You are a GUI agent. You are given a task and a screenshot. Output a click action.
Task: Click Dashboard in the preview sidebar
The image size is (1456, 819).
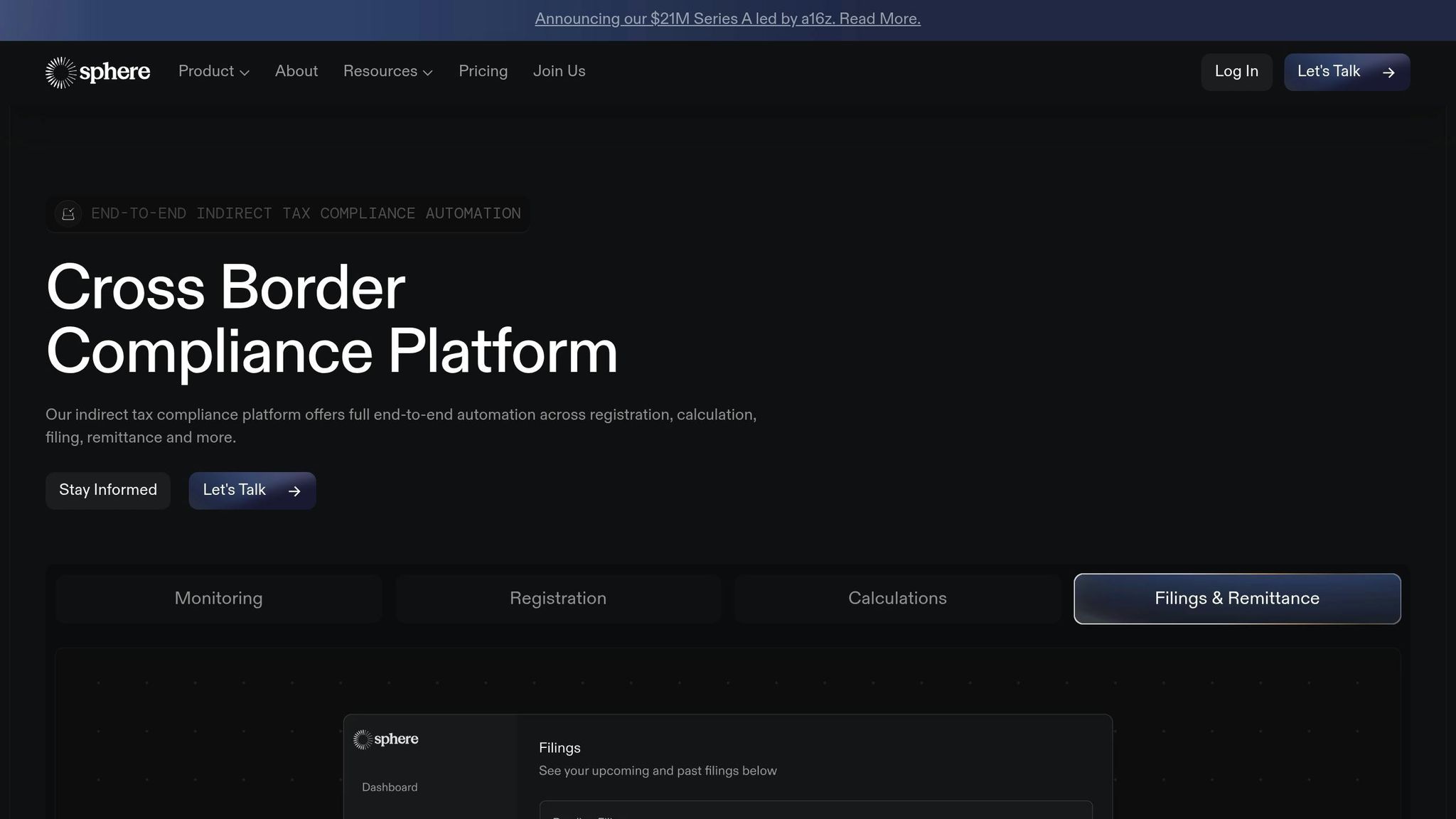point(390,787)
